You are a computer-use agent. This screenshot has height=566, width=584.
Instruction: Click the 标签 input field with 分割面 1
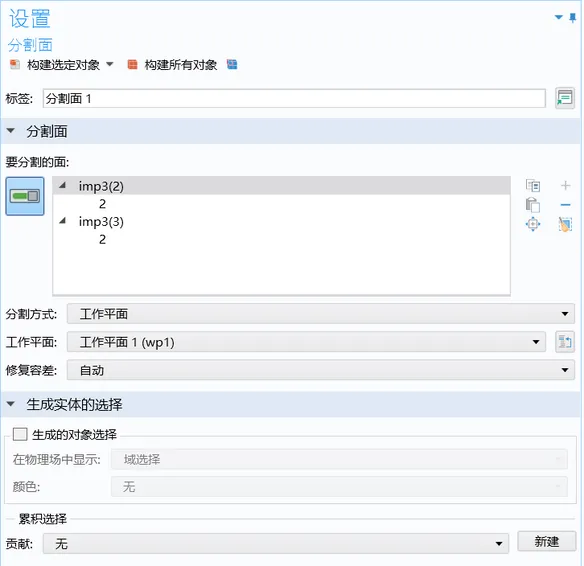(294, 99)
